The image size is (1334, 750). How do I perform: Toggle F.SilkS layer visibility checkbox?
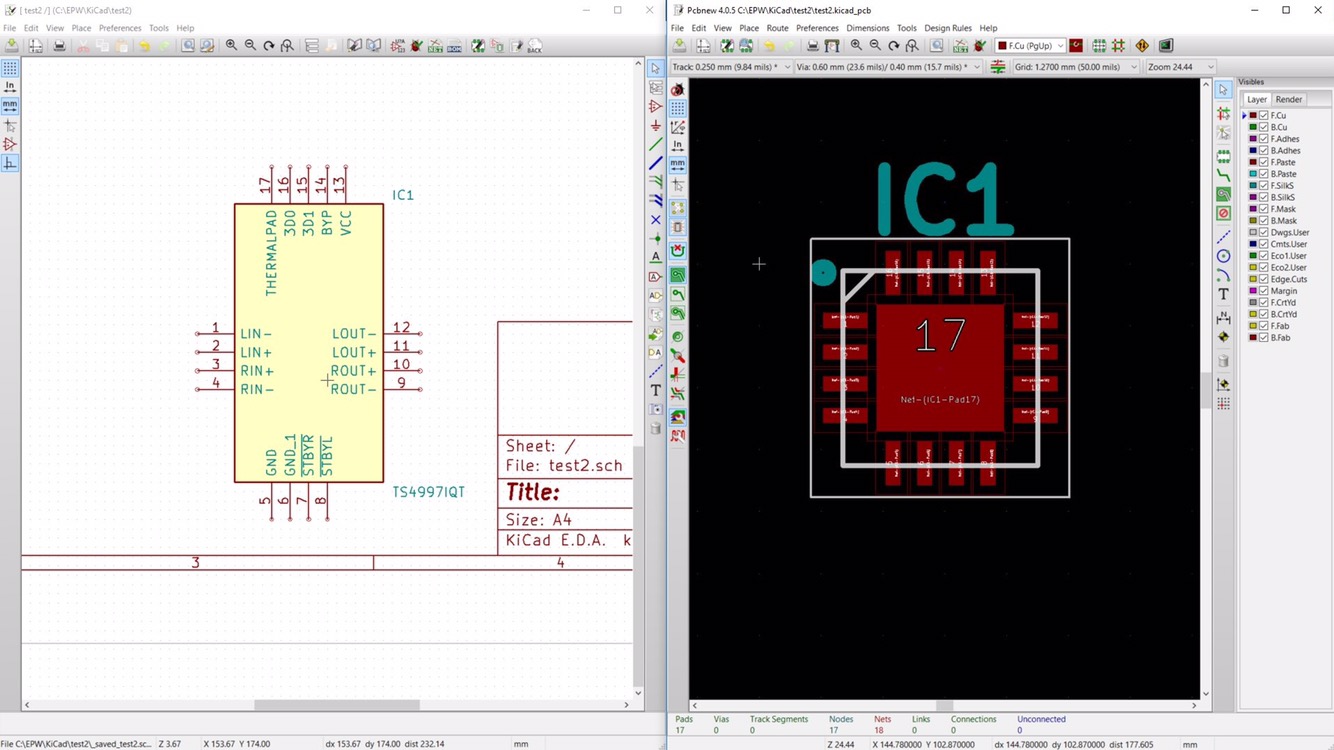[1264, 186]
